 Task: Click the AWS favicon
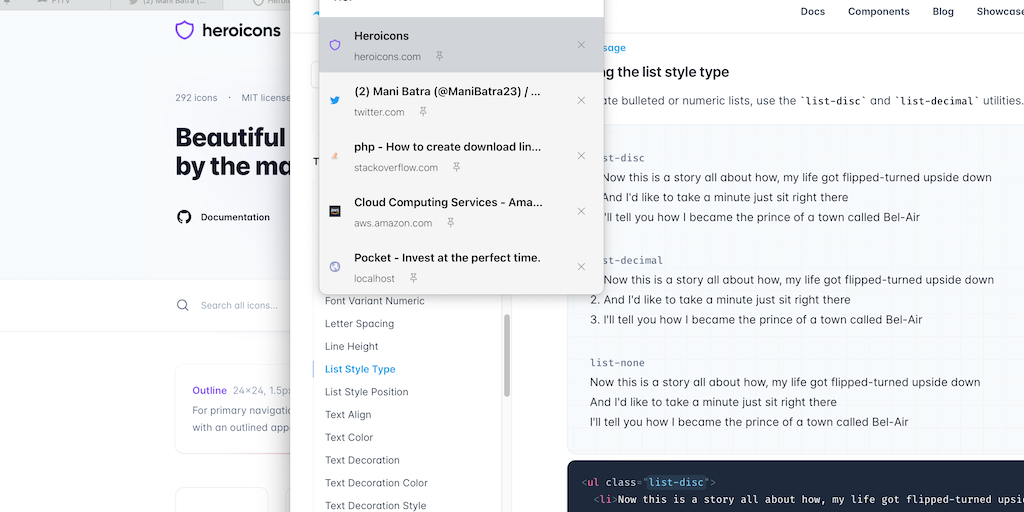[x=335, y=212]
